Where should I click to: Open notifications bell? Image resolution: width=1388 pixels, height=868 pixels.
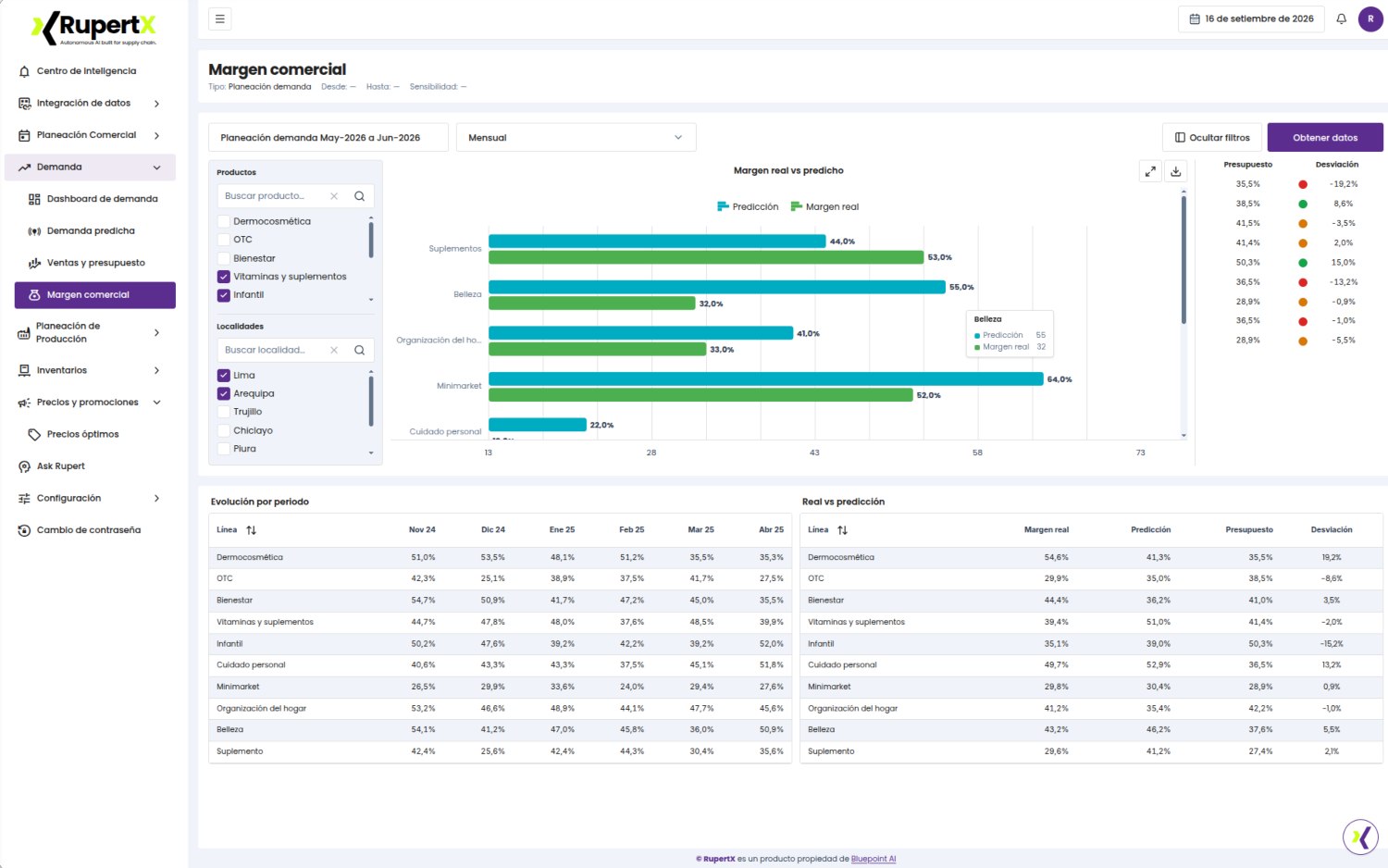click(1341, 19)
